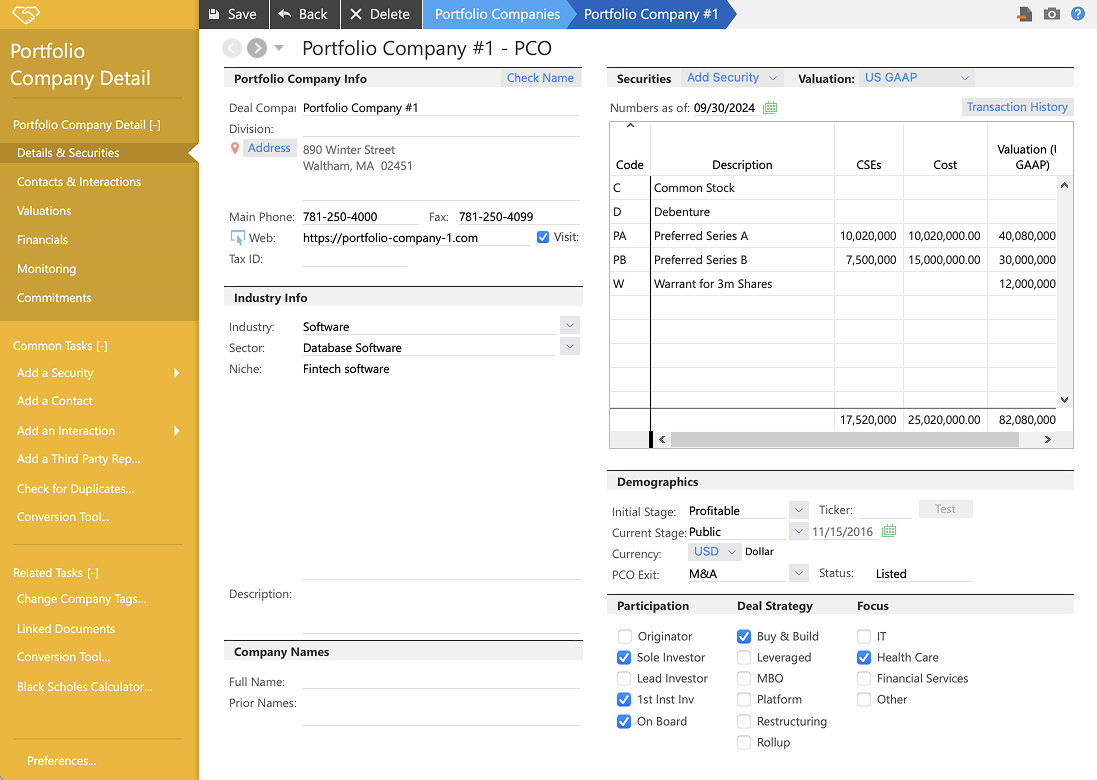Screen dimensions: 1097x780
Task: Open the Valuations page
Action: tap(44, 211)
